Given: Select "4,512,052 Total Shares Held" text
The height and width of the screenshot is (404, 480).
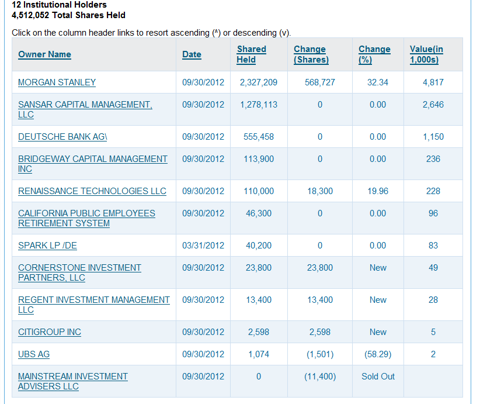Looking at the screenshot, I should coord(68,15).
